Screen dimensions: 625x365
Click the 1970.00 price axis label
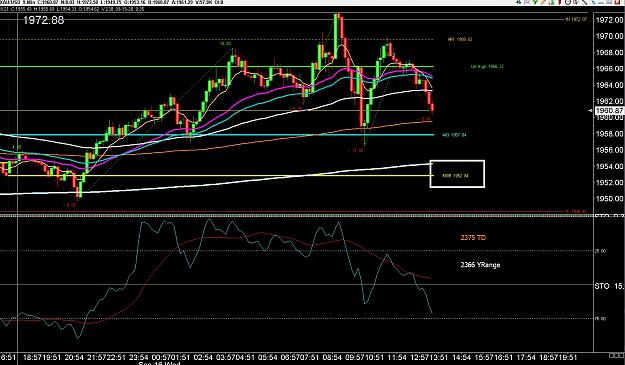609,36
